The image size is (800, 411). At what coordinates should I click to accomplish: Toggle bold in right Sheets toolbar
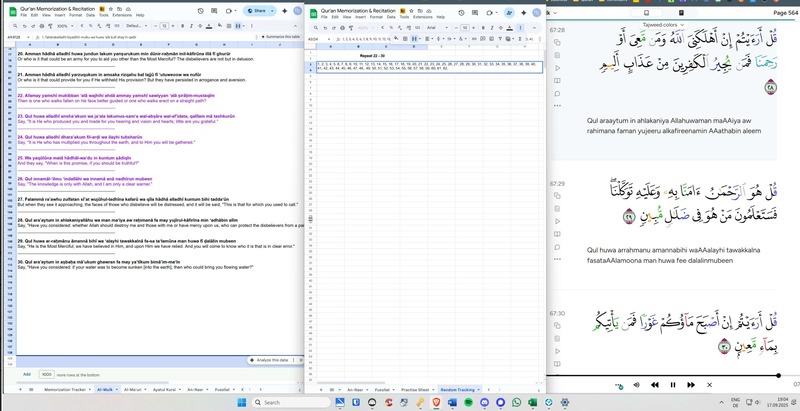[x=483, y=28]
